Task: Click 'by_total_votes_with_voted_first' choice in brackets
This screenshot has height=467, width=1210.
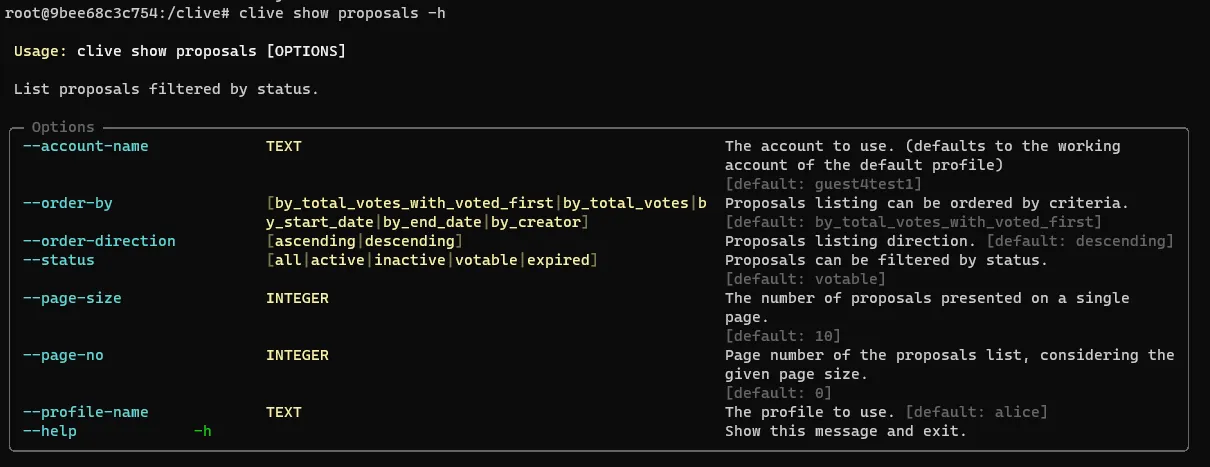Action: pos(414,203)
